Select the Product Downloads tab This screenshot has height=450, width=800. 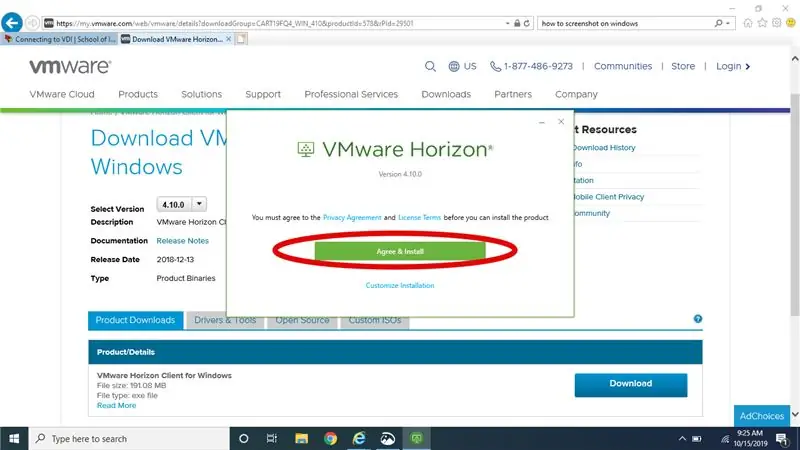tap(135, 320)
